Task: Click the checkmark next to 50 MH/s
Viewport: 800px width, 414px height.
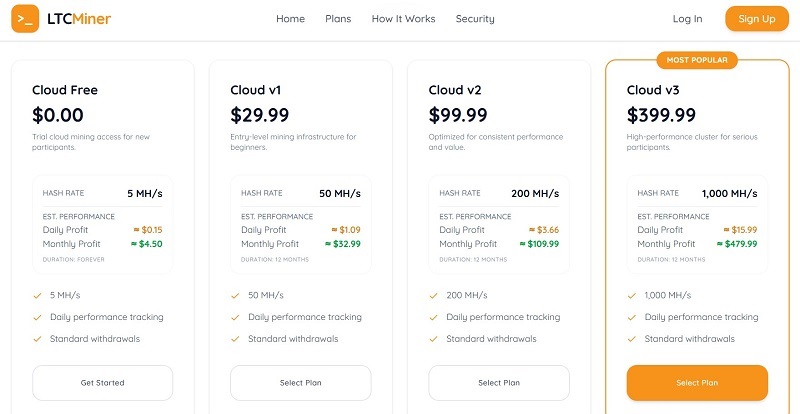Action: tap(235, 296)
